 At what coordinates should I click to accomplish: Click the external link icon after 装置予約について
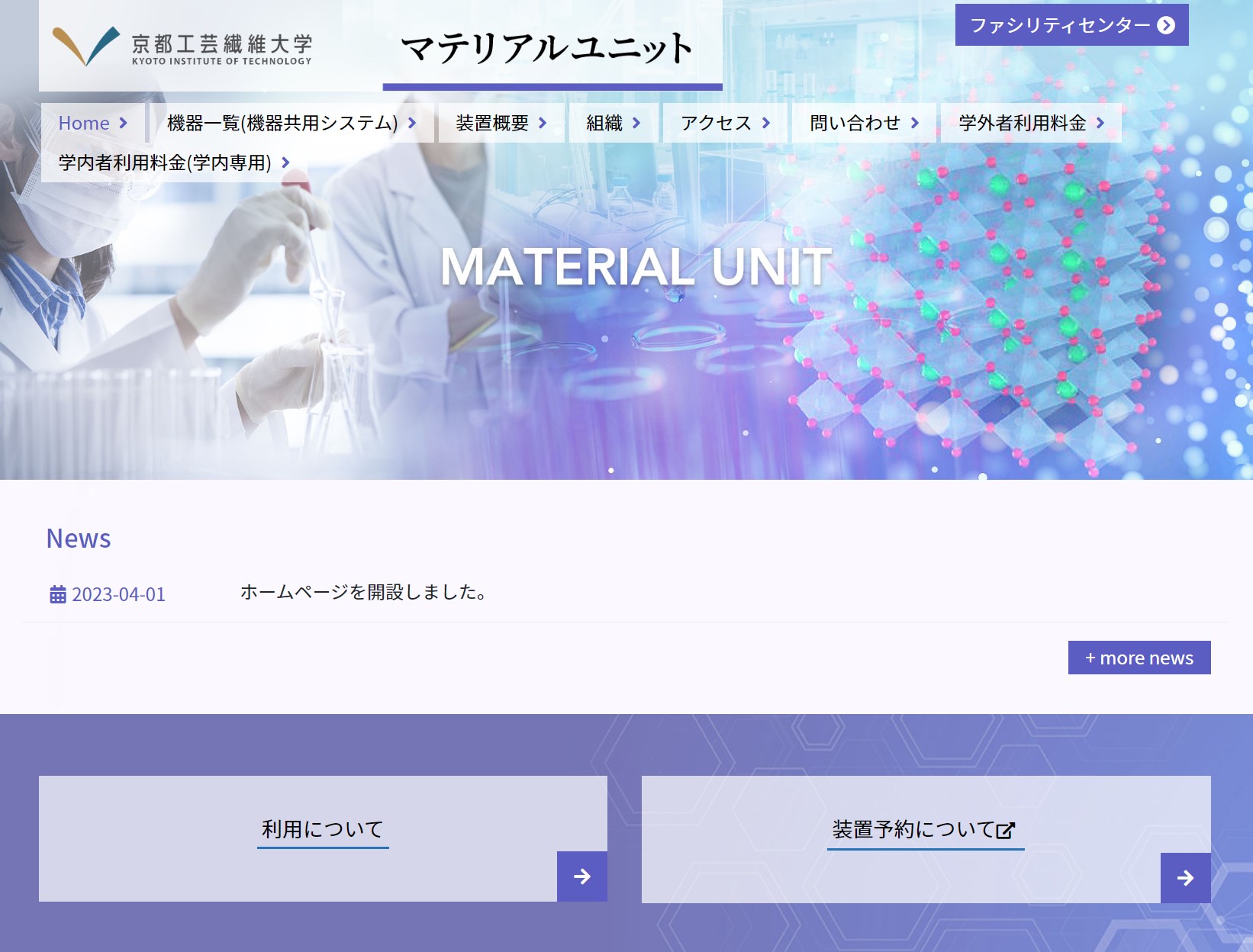1006,831
